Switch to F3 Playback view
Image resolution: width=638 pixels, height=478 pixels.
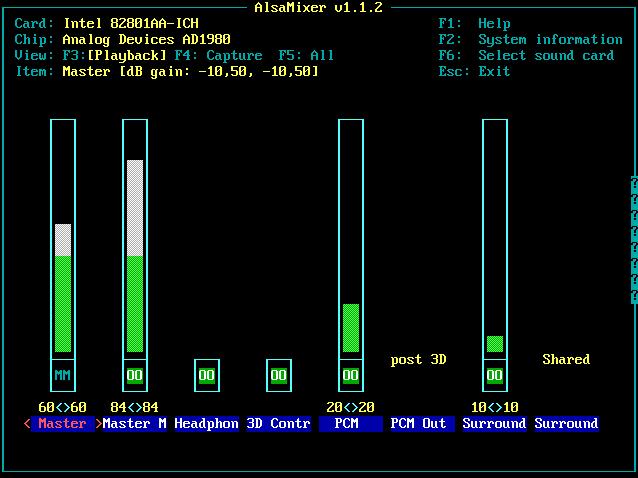click(x=115, y=55)
